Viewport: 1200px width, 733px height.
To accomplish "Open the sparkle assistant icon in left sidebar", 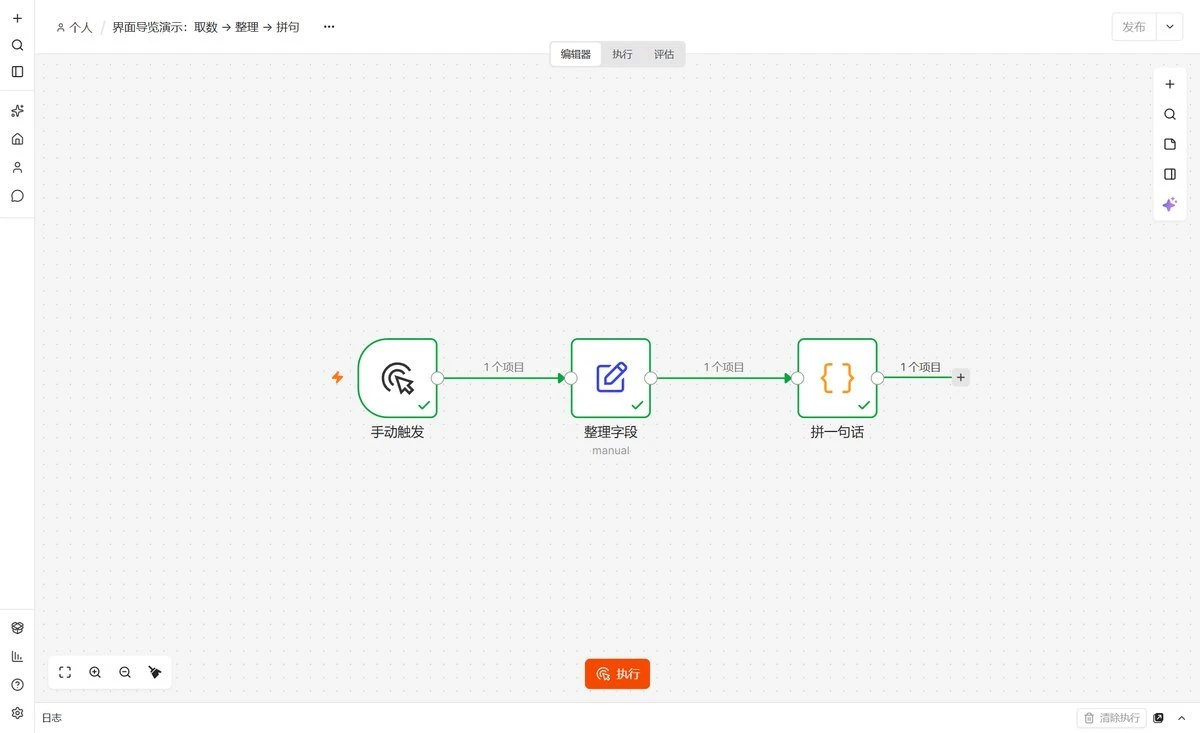I will point(17,111).
